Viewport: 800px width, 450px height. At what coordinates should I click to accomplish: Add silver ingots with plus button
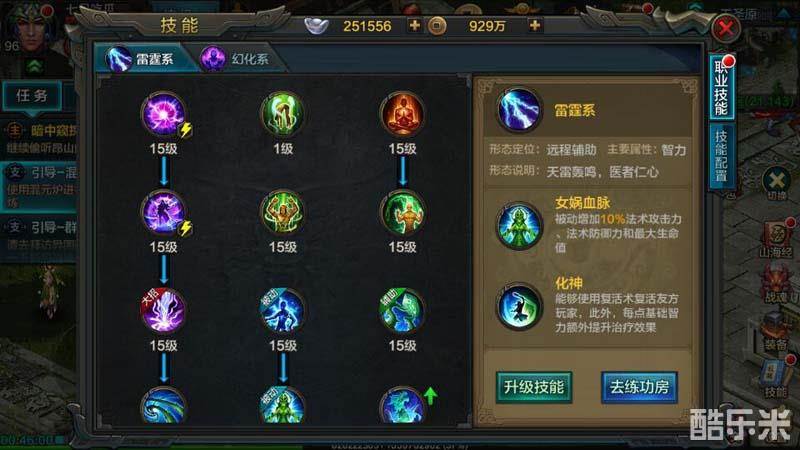[x=414, y=26]
